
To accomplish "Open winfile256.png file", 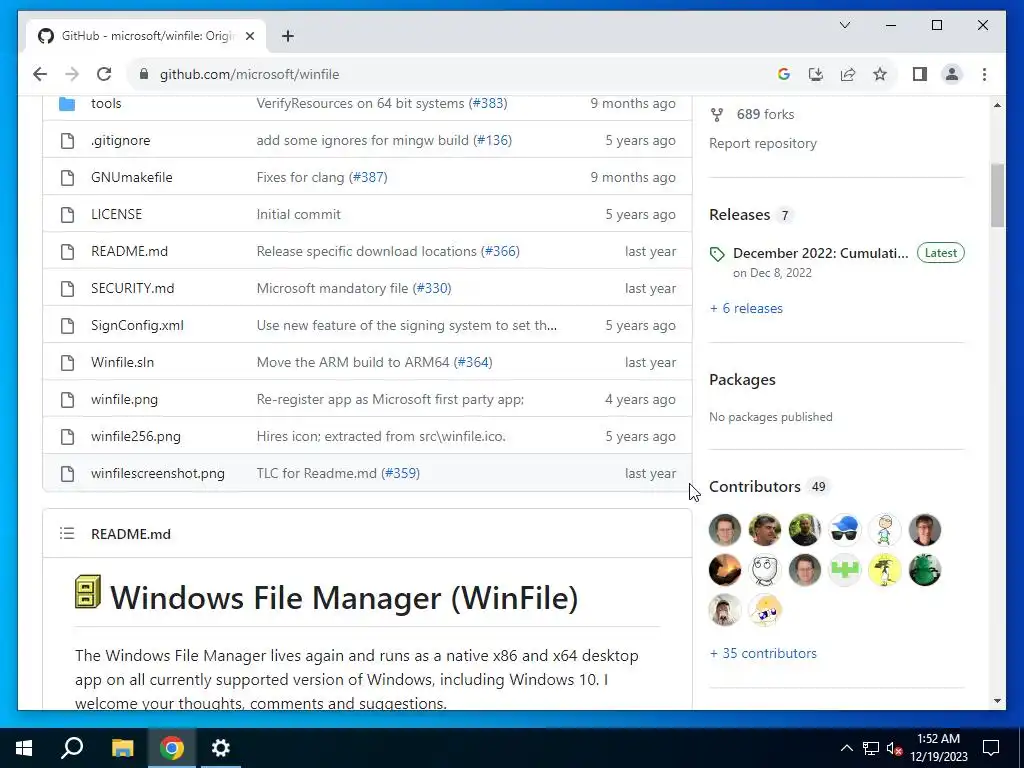I will point(136,436).
